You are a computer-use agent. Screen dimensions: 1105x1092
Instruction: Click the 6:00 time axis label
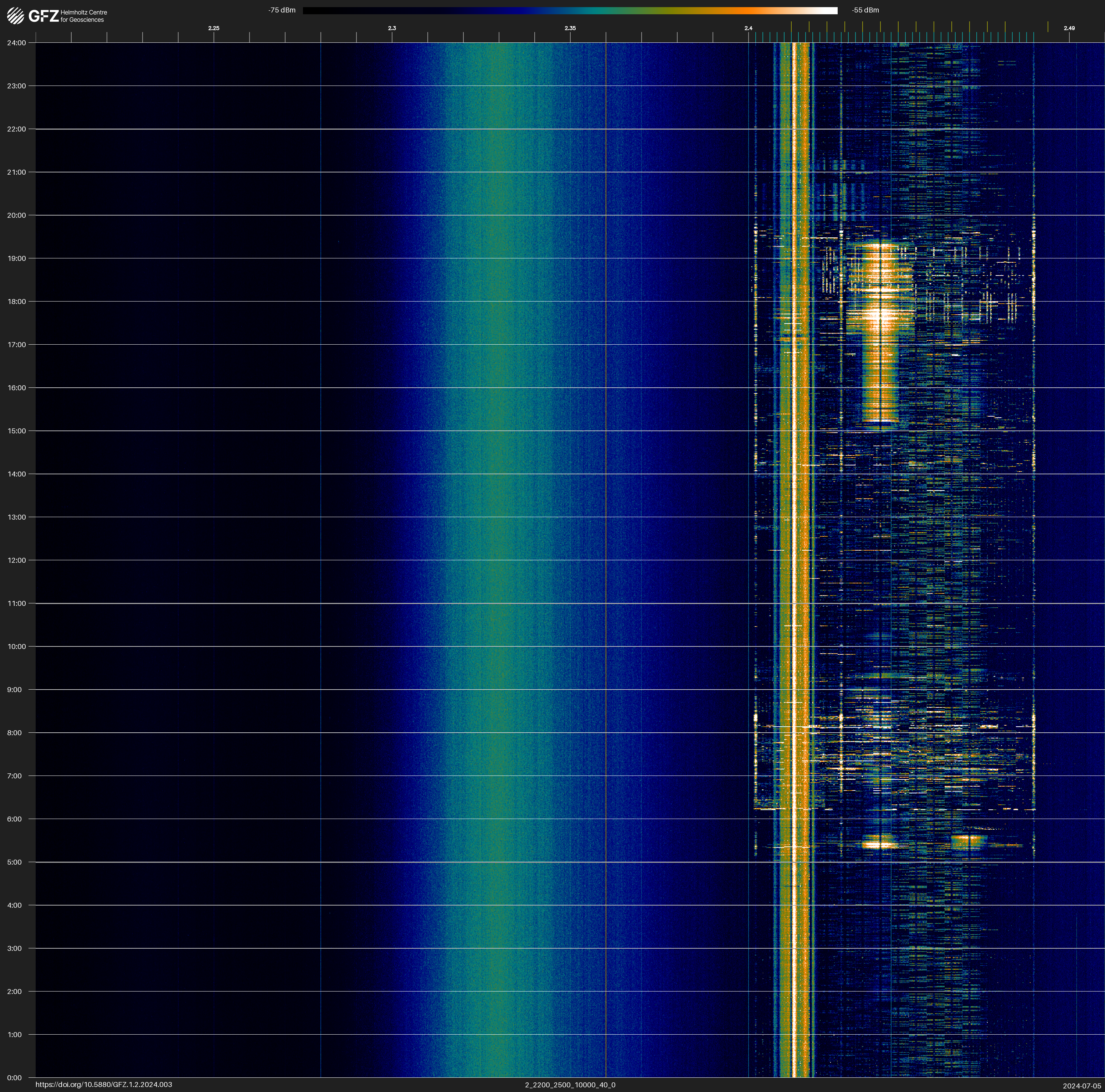(x=15, y=819)
